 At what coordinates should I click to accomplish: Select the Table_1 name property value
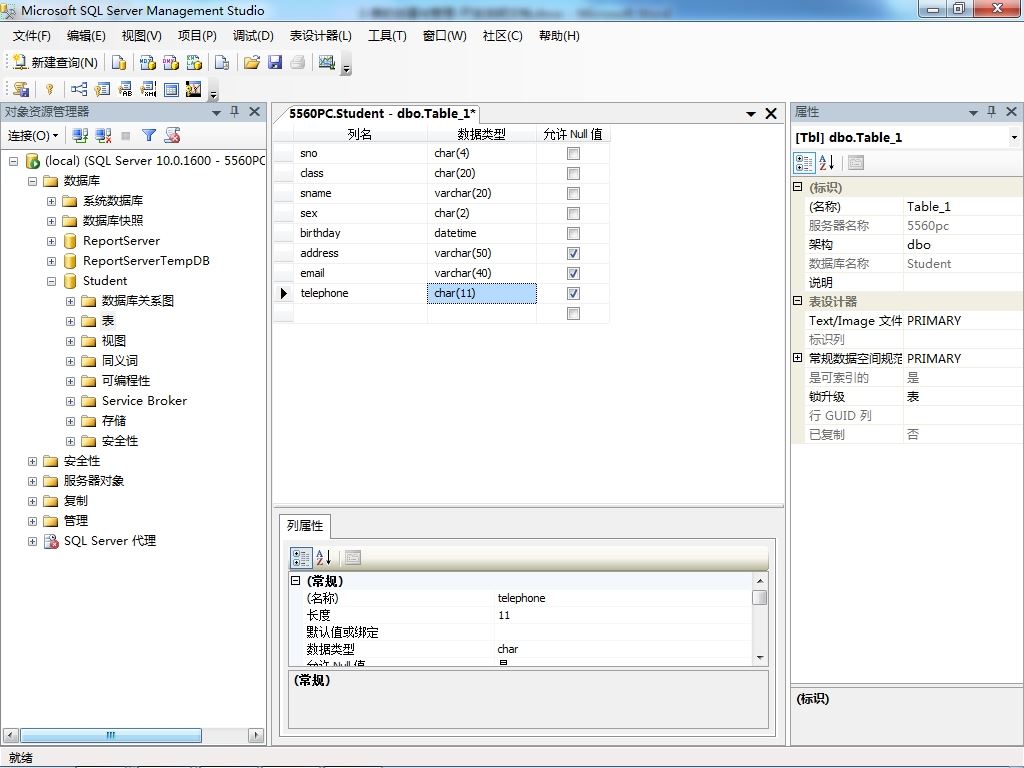(963, 206)
